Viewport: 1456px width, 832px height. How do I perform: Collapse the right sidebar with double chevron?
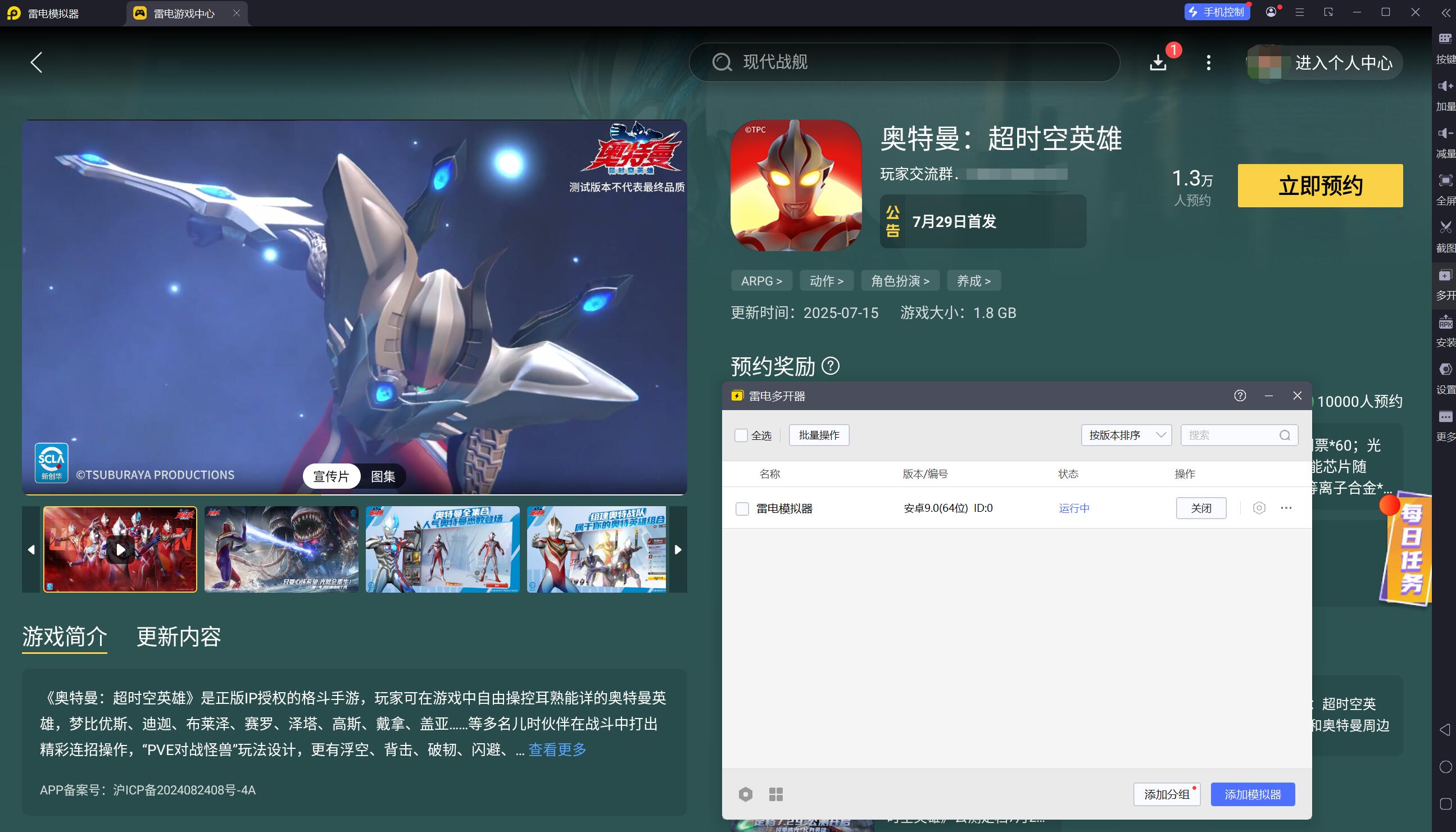pos(1446,12)
